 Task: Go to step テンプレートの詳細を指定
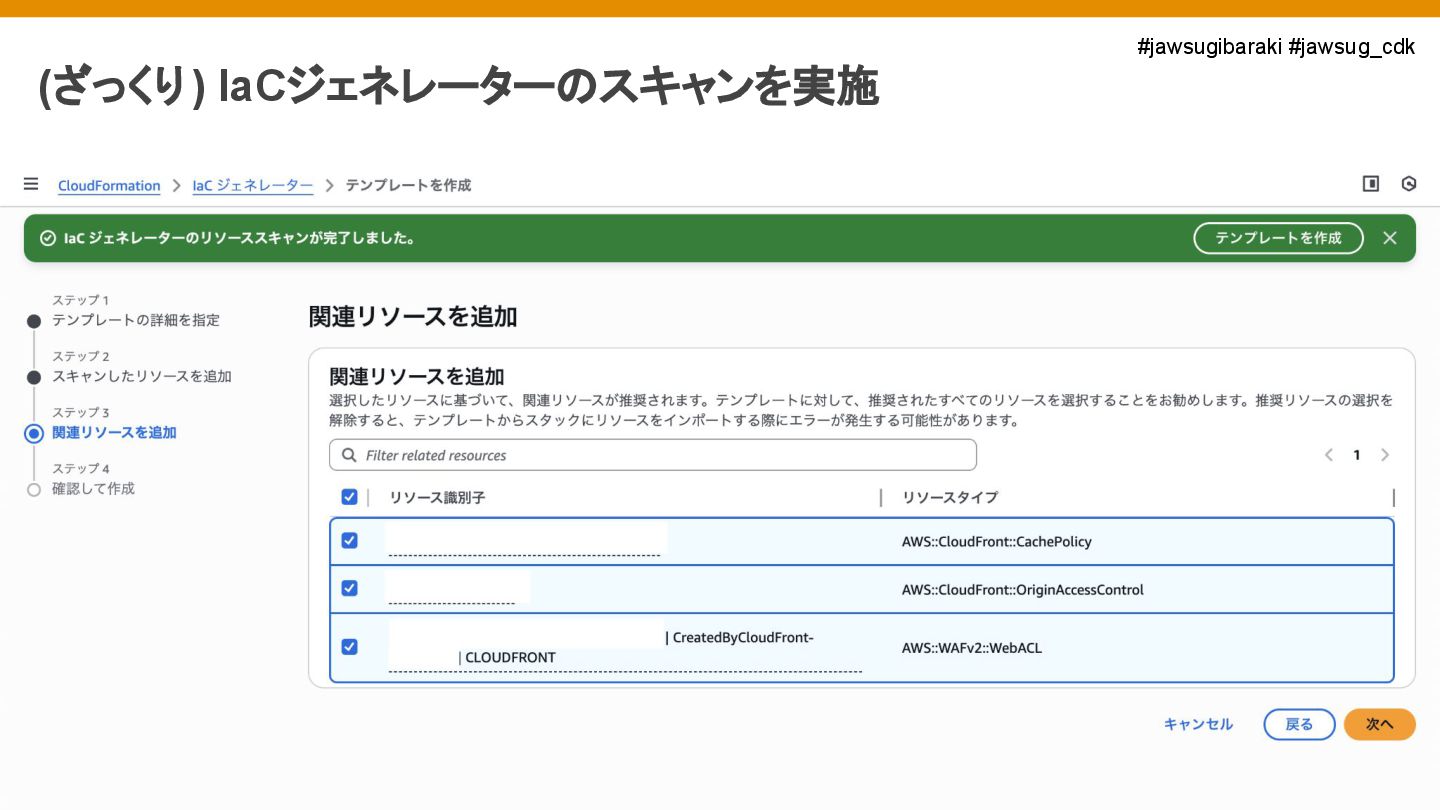(136, 320)
